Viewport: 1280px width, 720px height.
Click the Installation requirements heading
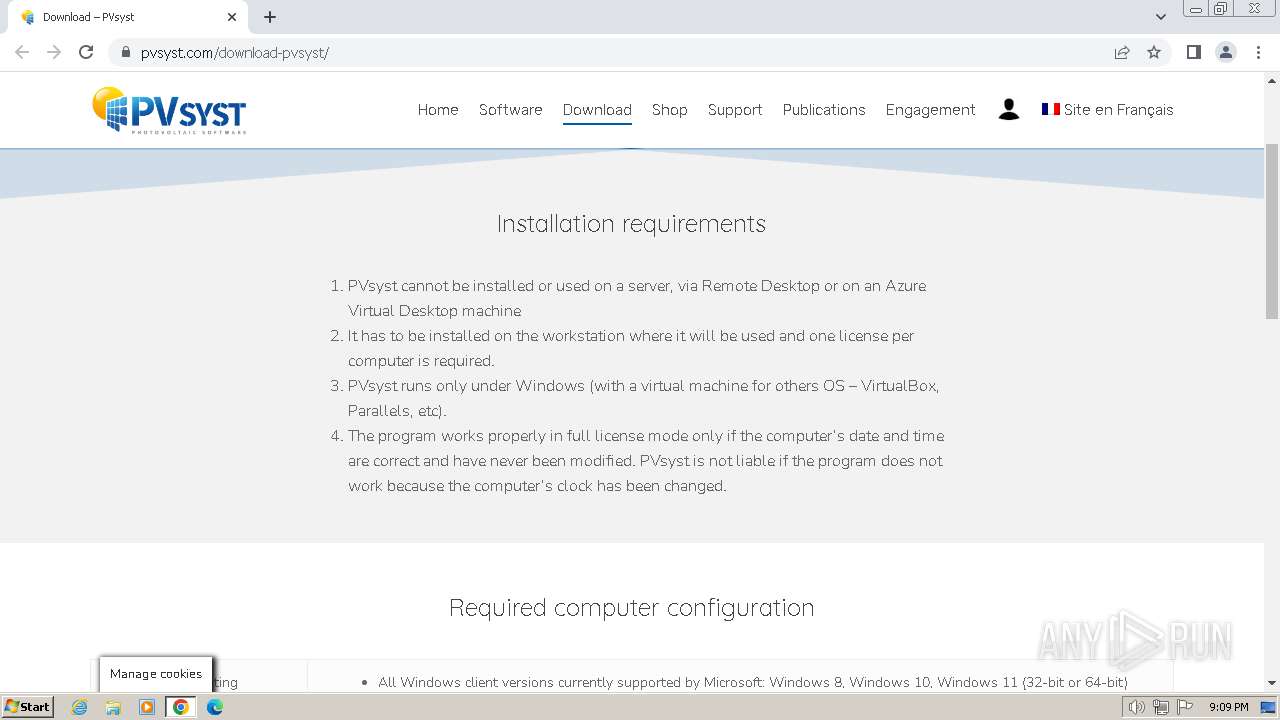click(x=631, y=224)
